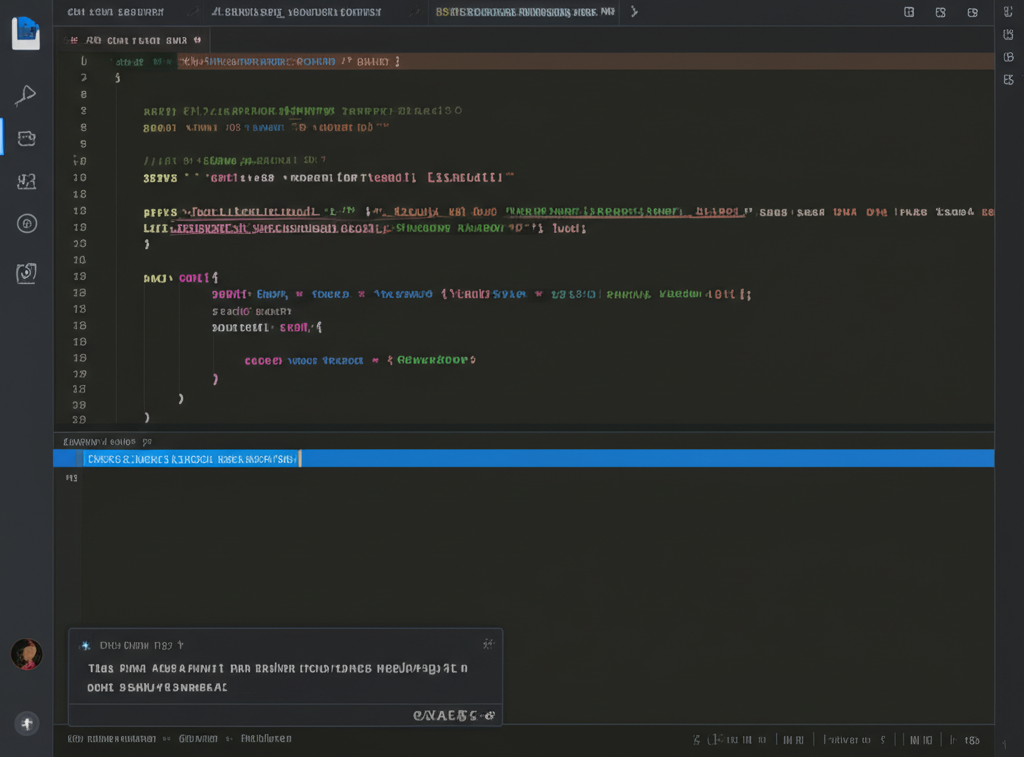Click the blue file logo icon at top-left
The width and height of the screenshot is (1024, 757).
click(26, 32)
